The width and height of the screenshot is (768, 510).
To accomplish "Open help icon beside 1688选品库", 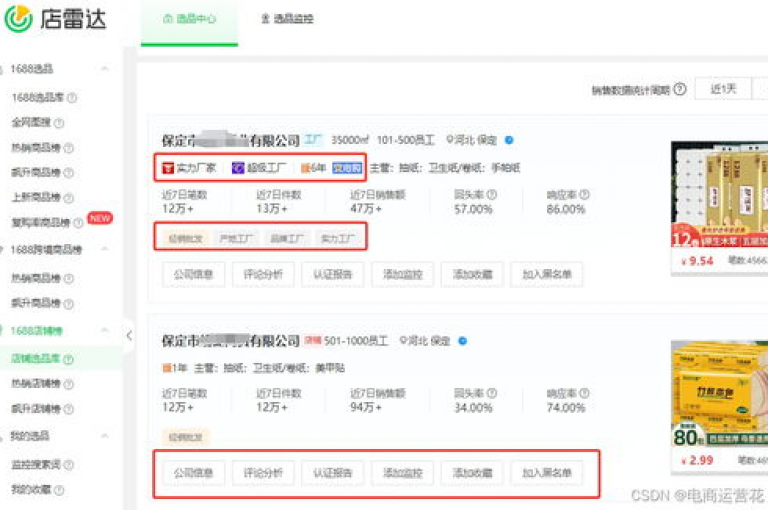I will (x=72, y=98).
